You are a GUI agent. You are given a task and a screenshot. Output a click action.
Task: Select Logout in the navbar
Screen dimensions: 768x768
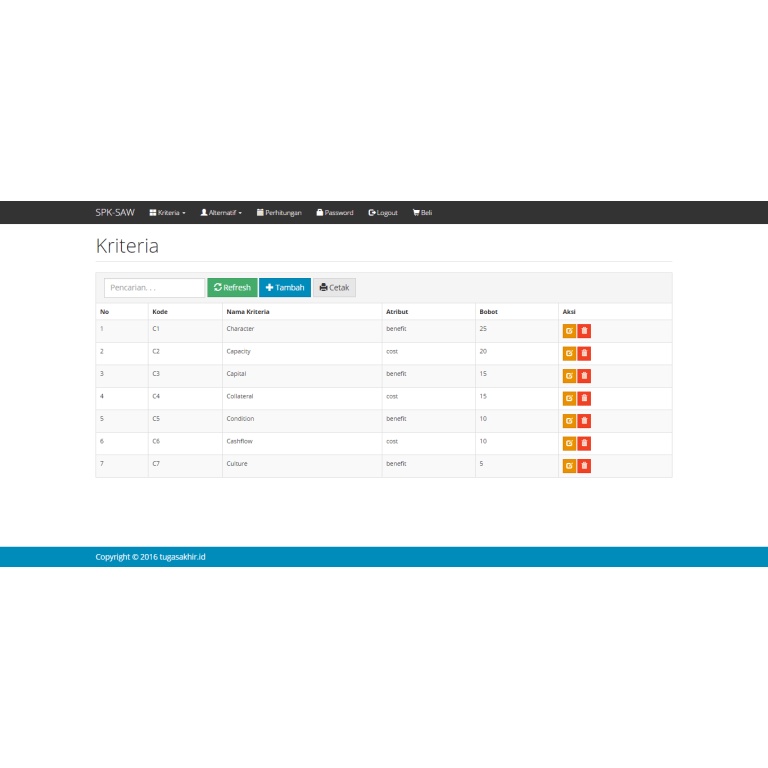coord(383,213)
